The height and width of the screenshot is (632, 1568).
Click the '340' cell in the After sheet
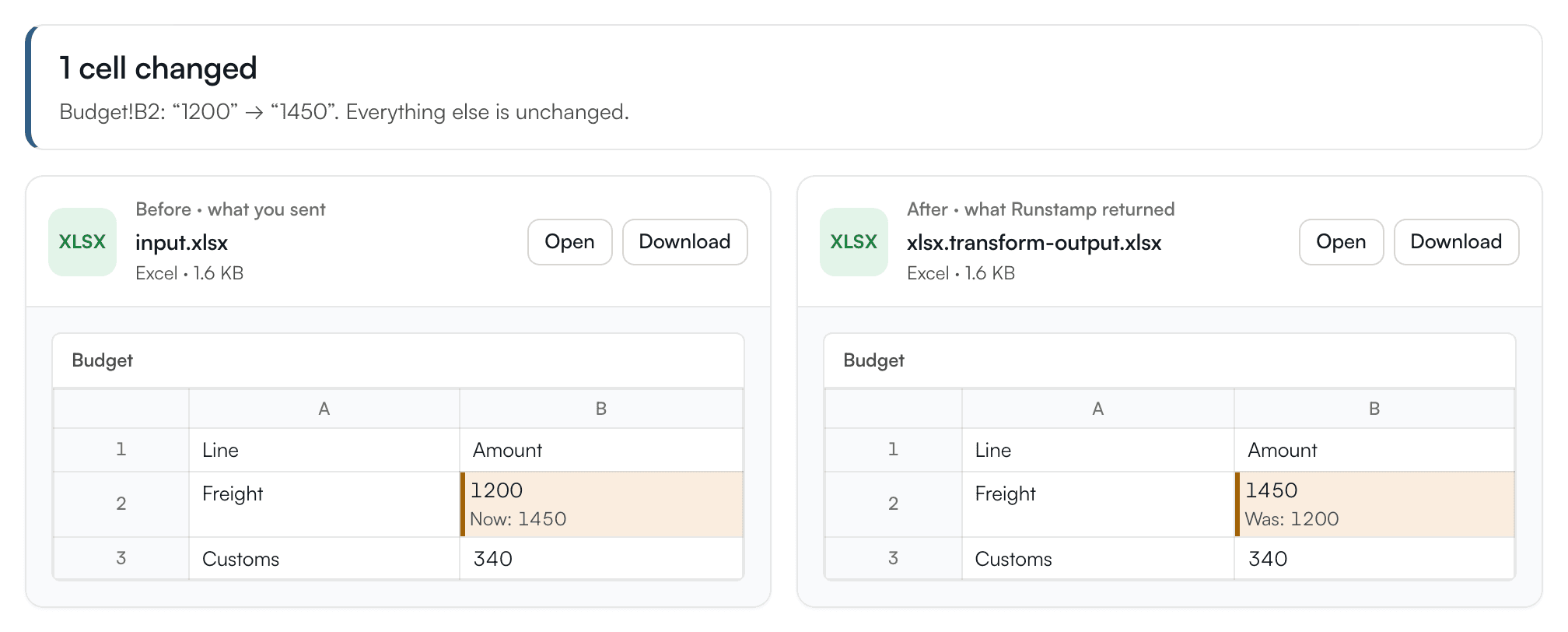coord(1374,558)
